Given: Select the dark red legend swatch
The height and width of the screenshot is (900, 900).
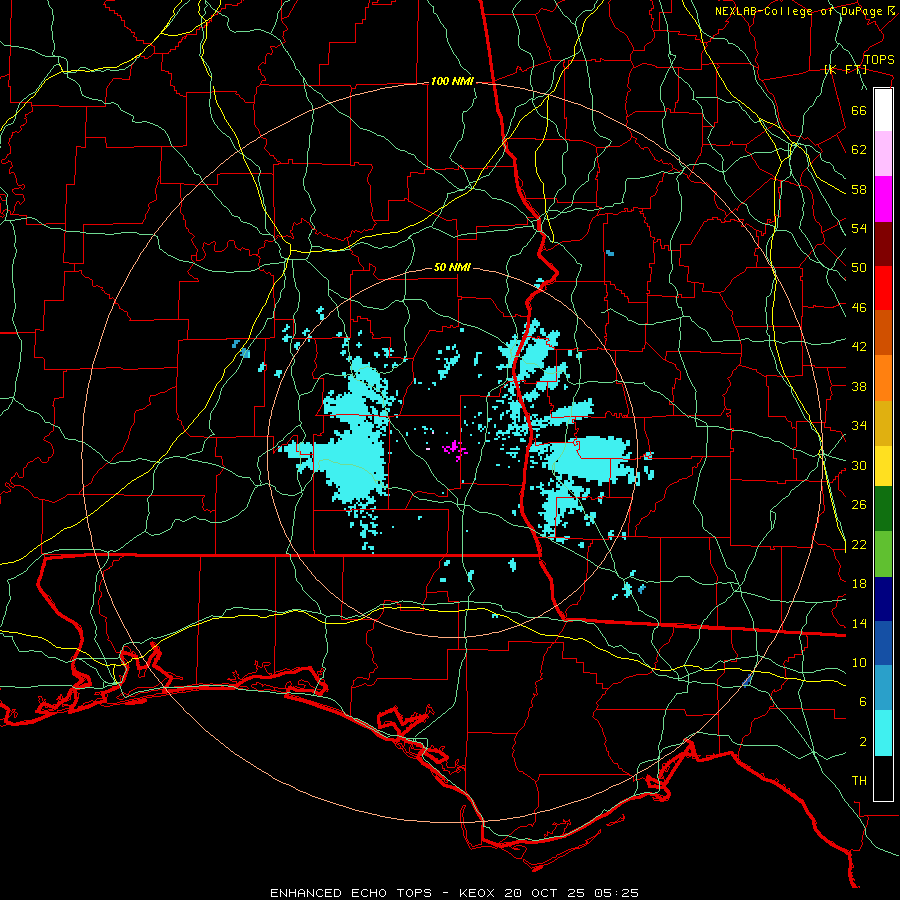Looking at the screenshot, I should 883,244.
